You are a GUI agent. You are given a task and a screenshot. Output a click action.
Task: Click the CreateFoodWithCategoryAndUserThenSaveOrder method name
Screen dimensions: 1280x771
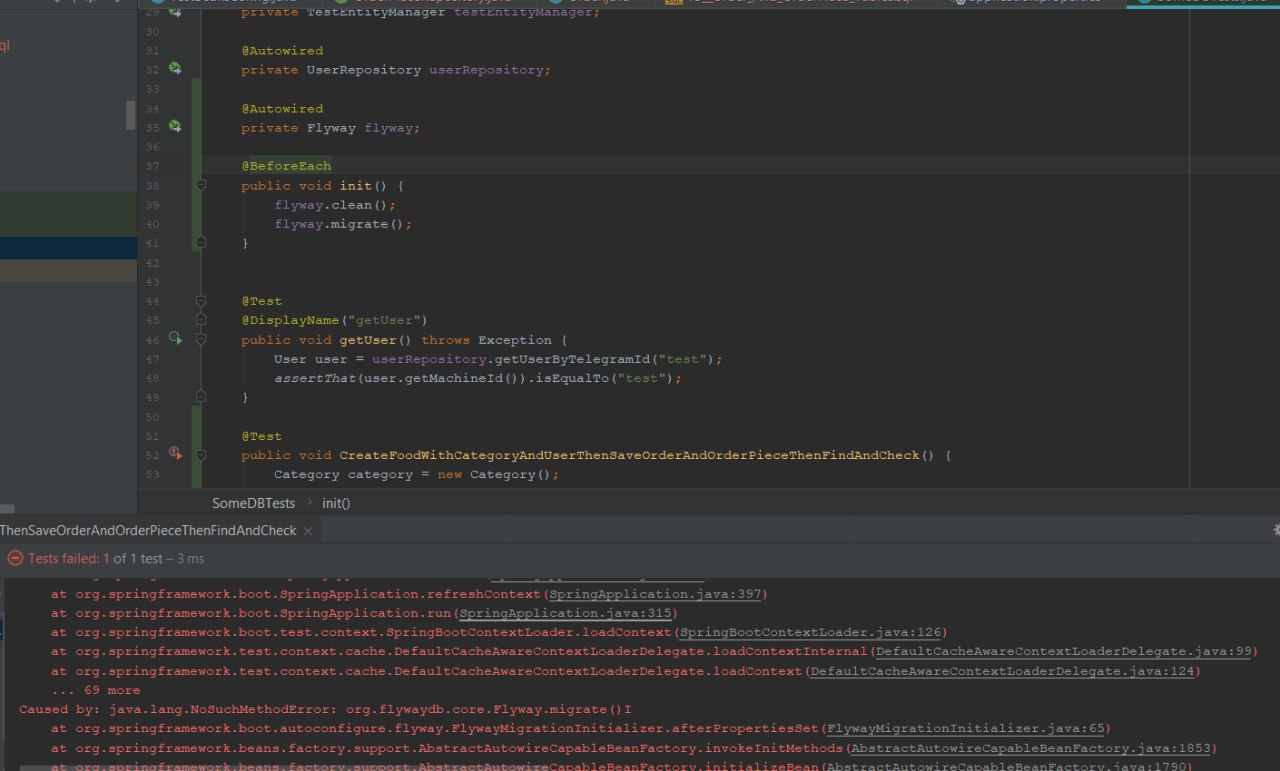click(629, 455)
